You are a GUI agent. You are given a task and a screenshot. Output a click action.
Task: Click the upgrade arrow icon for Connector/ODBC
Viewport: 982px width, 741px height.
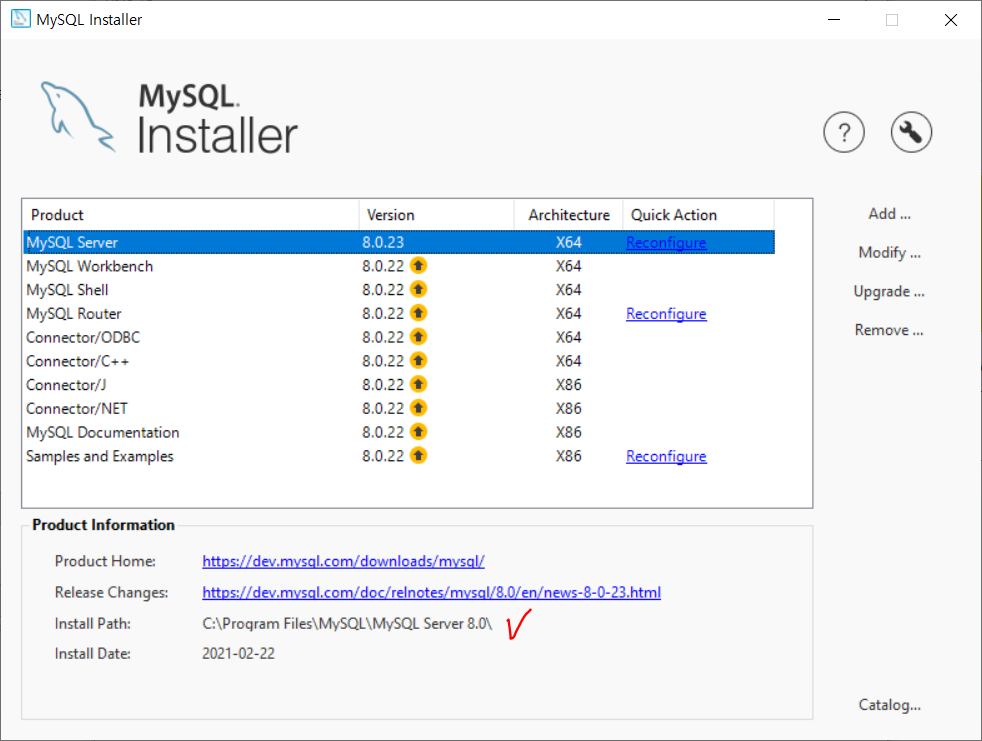(x=418, y=337)
